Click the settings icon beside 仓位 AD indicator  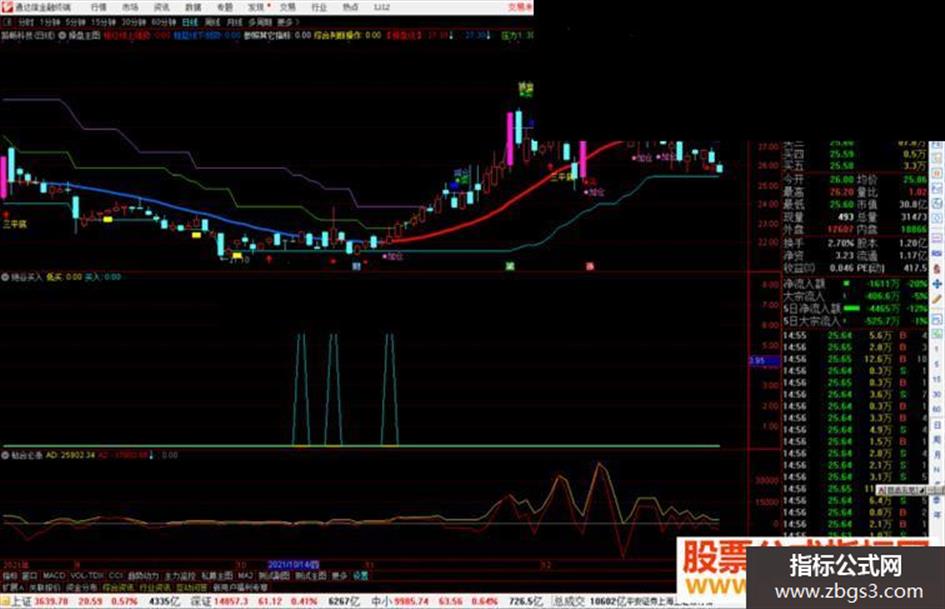point(6,455)
